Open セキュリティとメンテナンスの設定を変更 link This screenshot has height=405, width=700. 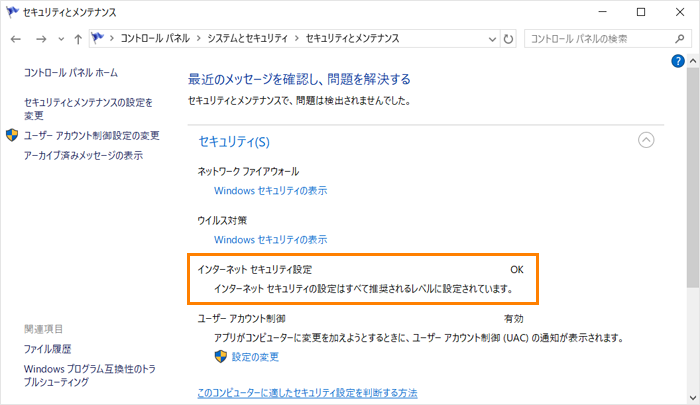click(x=88, y=109)
